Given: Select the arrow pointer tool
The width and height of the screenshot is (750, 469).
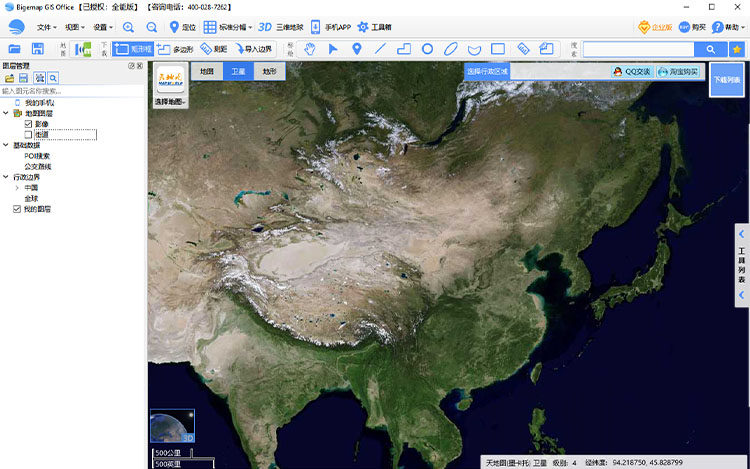Looking at the screenshot, I should click(333, 49).
